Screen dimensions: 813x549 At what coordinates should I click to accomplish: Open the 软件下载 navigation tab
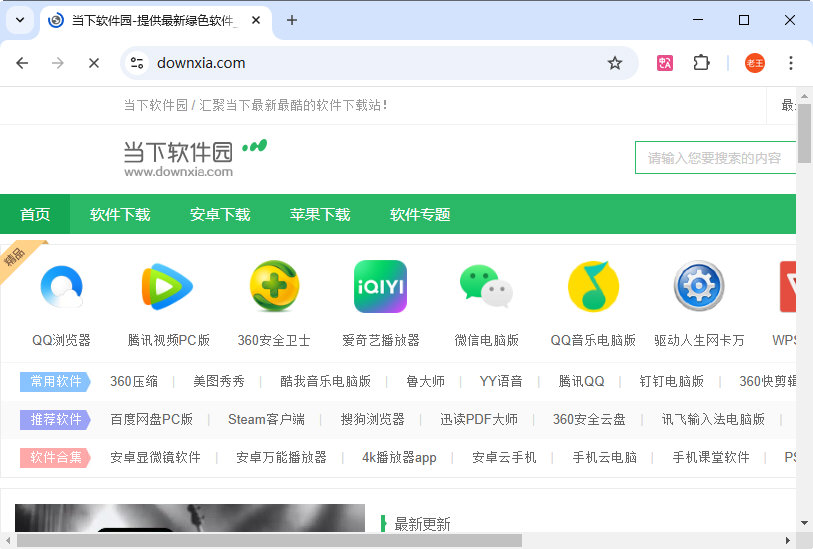120,214
